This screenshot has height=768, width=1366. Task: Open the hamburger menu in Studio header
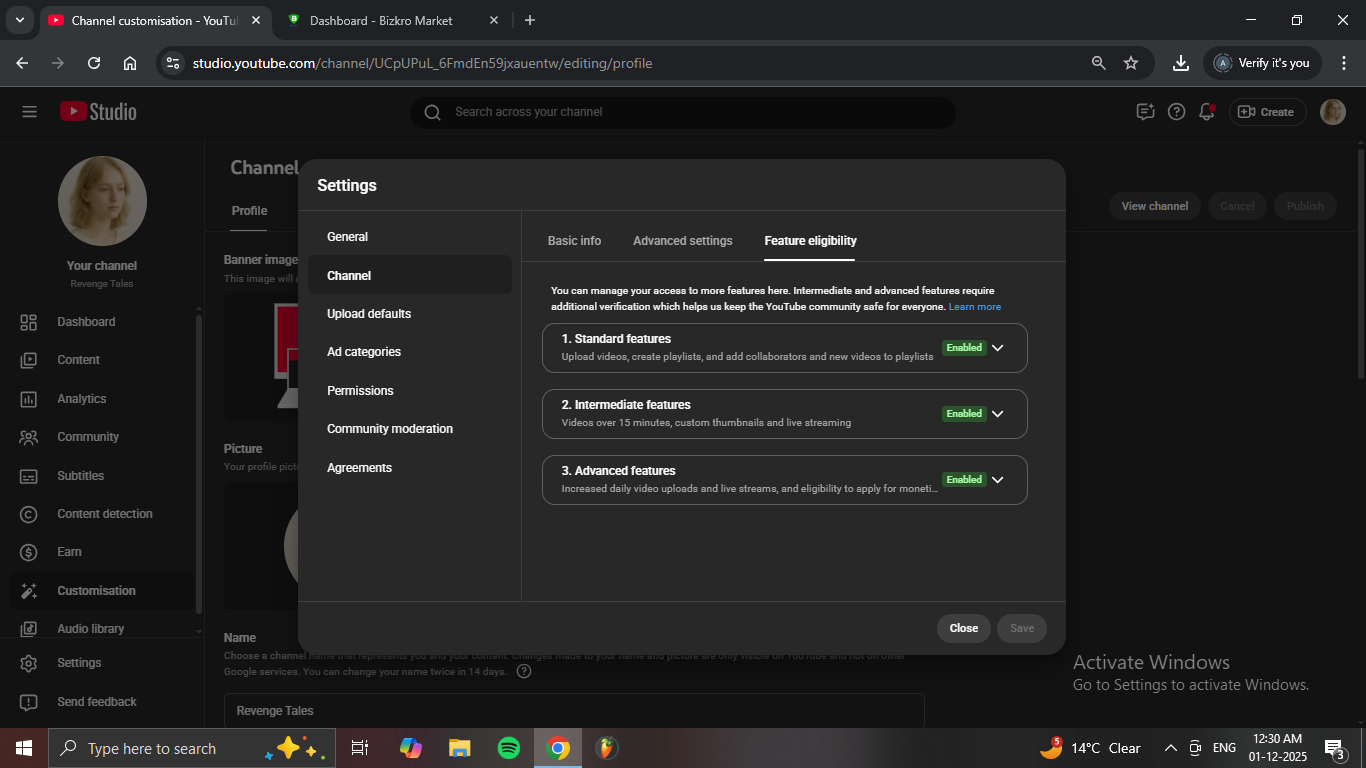(x=29, y=112)
